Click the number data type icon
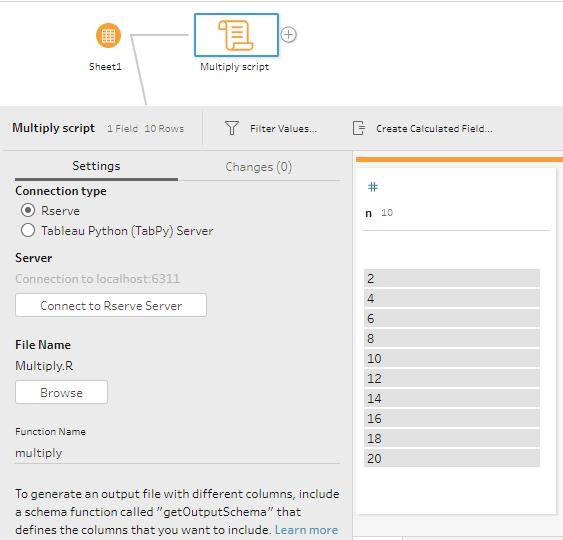Image resolution: width=563 pixels, height=540 pixels. (x=373, y=187)
